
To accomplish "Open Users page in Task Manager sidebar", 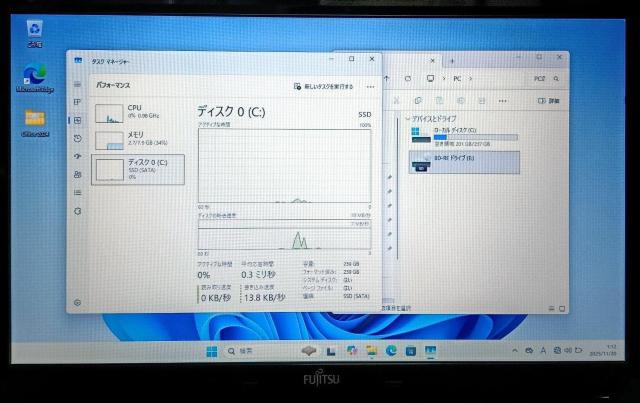I will coord(78,174).
